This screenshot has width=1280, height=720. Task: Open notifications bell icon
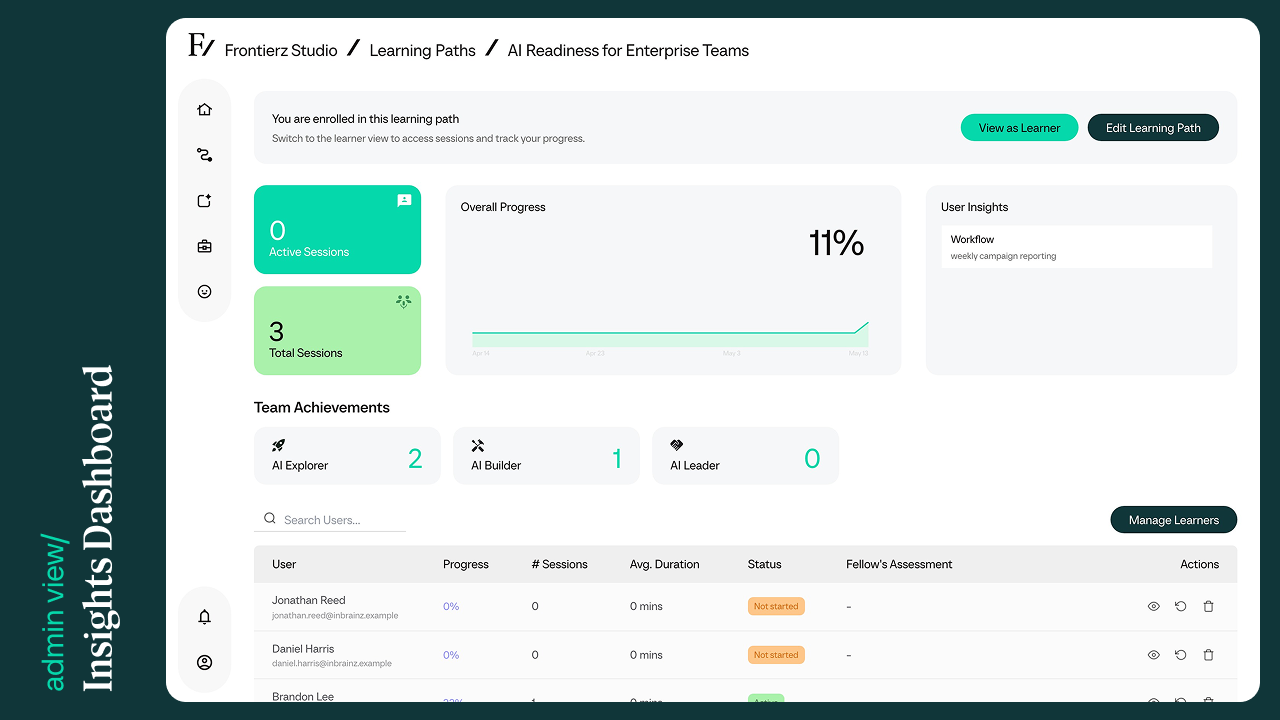point(205,617)
